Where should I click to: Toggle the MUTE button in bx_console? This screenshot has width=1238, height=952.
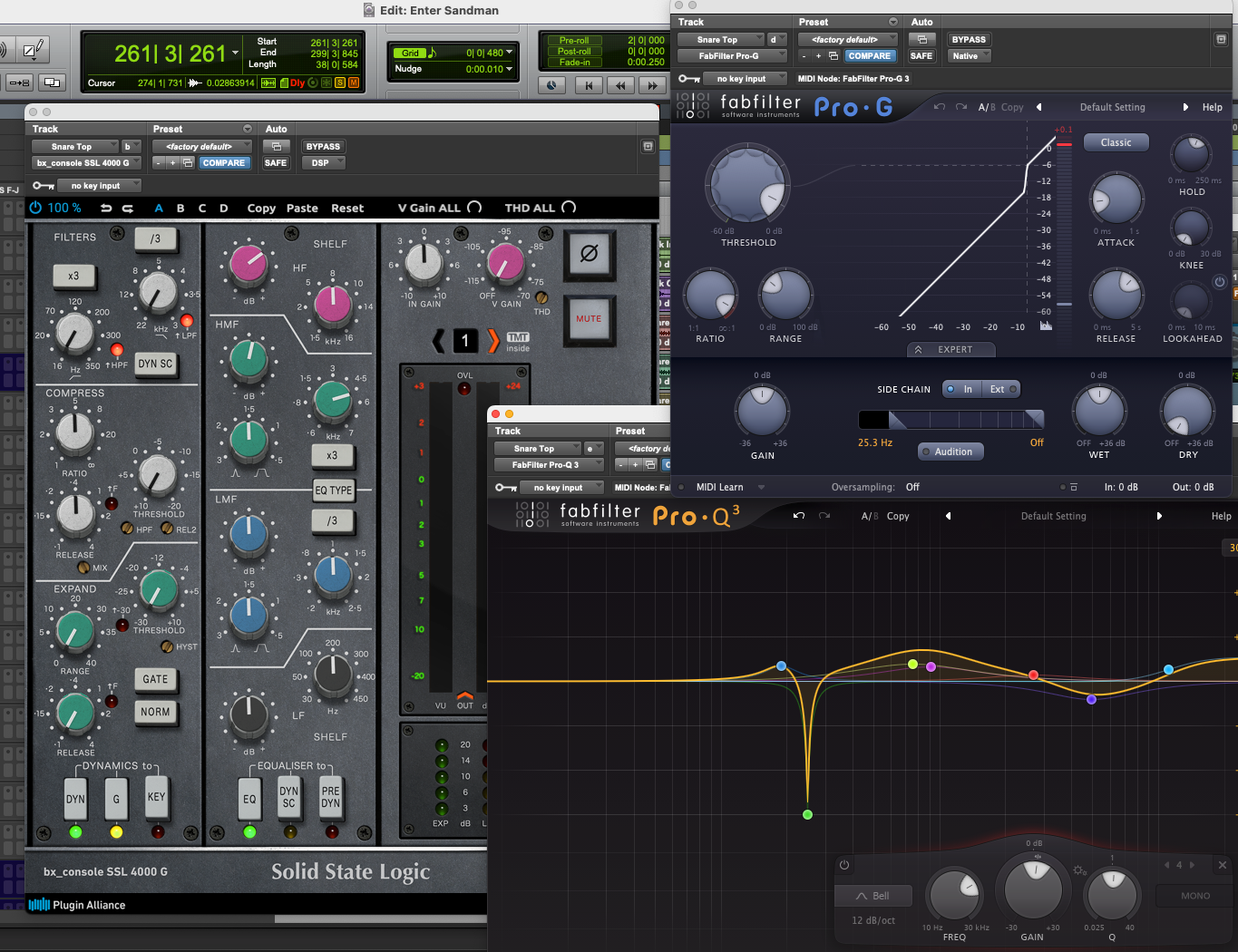(589, 319)
